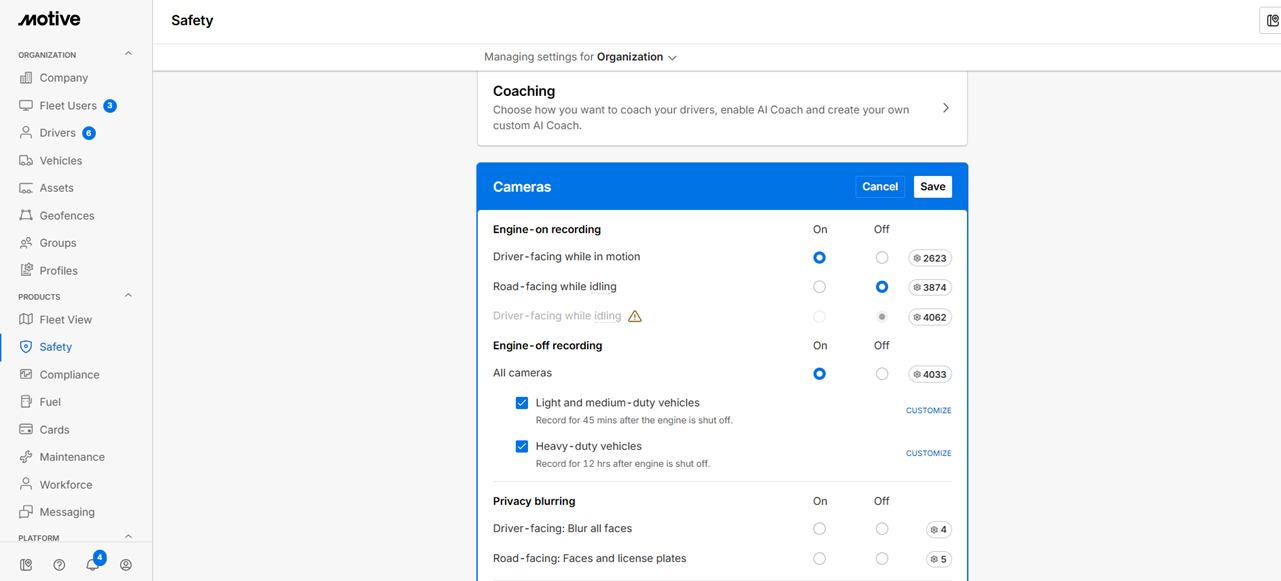Uncheck Light and medium-duty vehicles checkbox
This screenshot has width=1281, height=581.
point(522,403)
